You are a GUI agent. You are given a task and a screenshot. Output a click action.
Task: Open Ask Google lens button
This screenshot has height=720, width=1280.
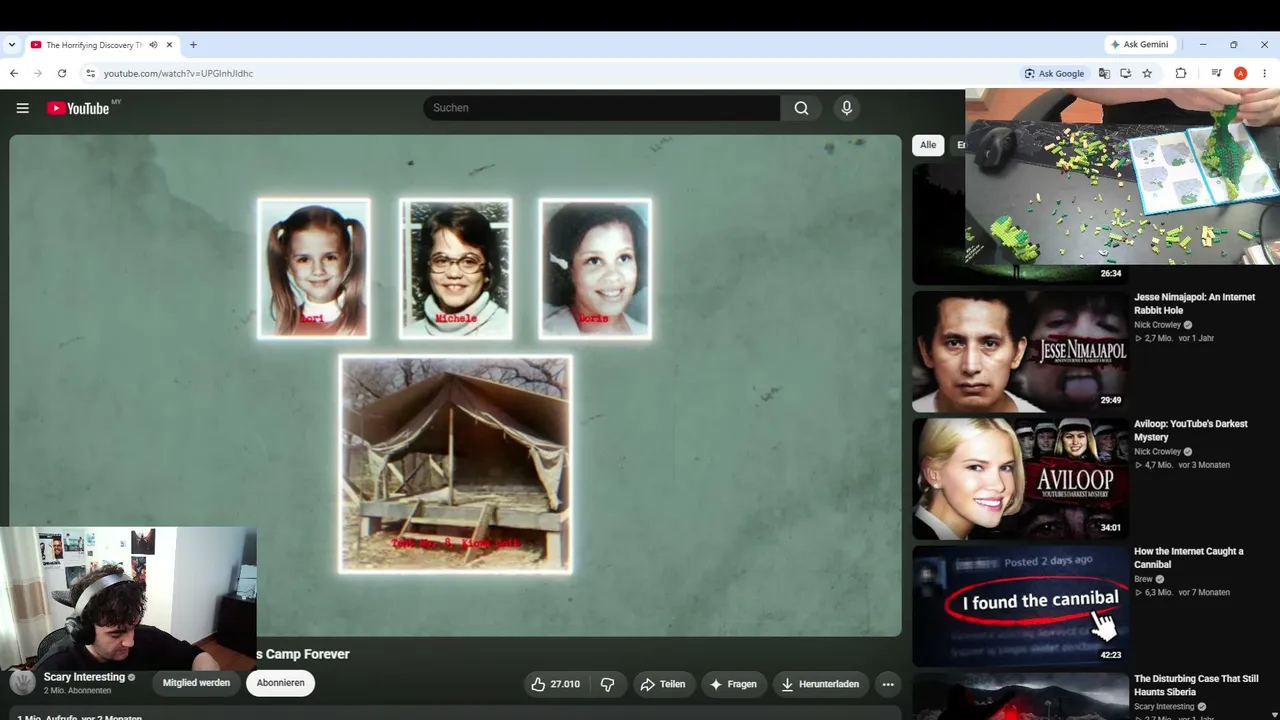[x=1054, y=73]
